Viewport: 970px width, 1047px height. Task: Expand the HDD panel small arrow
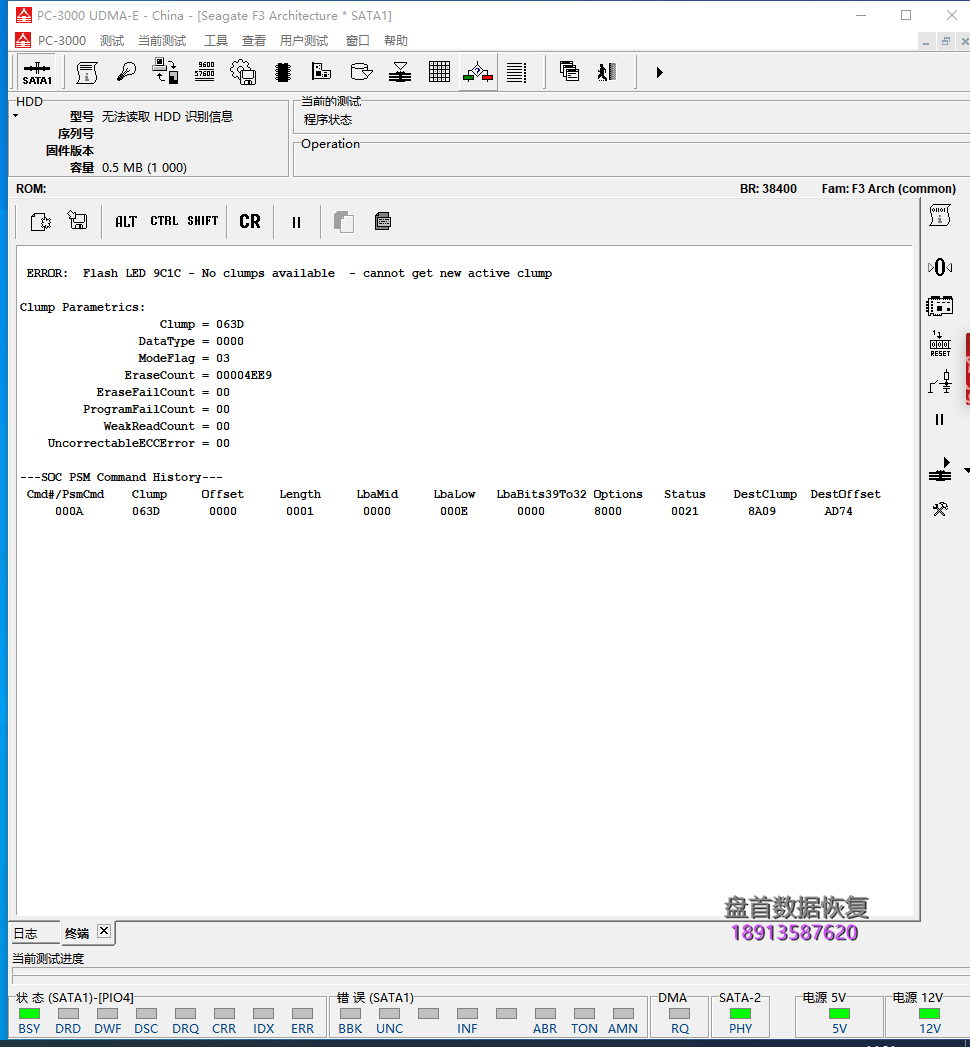click(x=15, y=116)
